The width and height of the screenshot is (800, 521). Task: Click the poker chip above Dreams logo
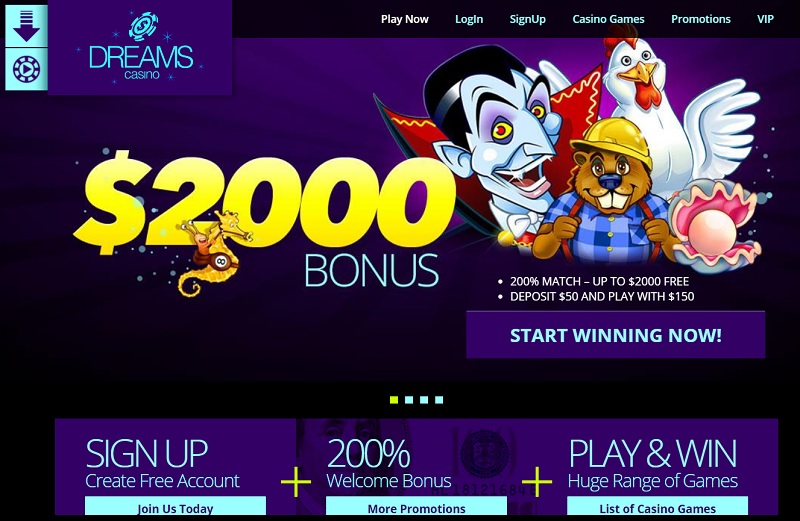click(143, 26)
